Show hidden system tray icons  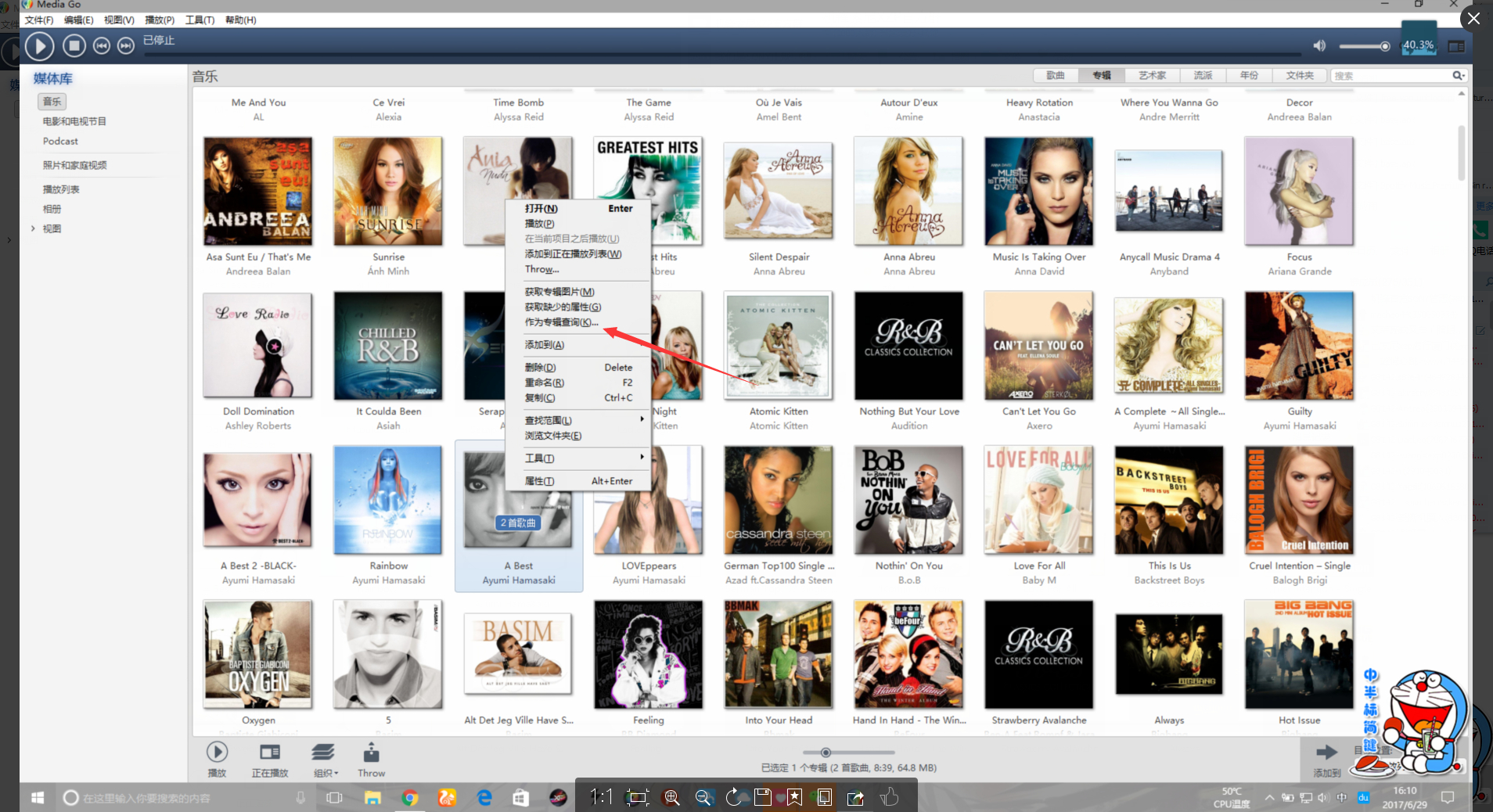pyautogui.click(x=1269, y=798)
